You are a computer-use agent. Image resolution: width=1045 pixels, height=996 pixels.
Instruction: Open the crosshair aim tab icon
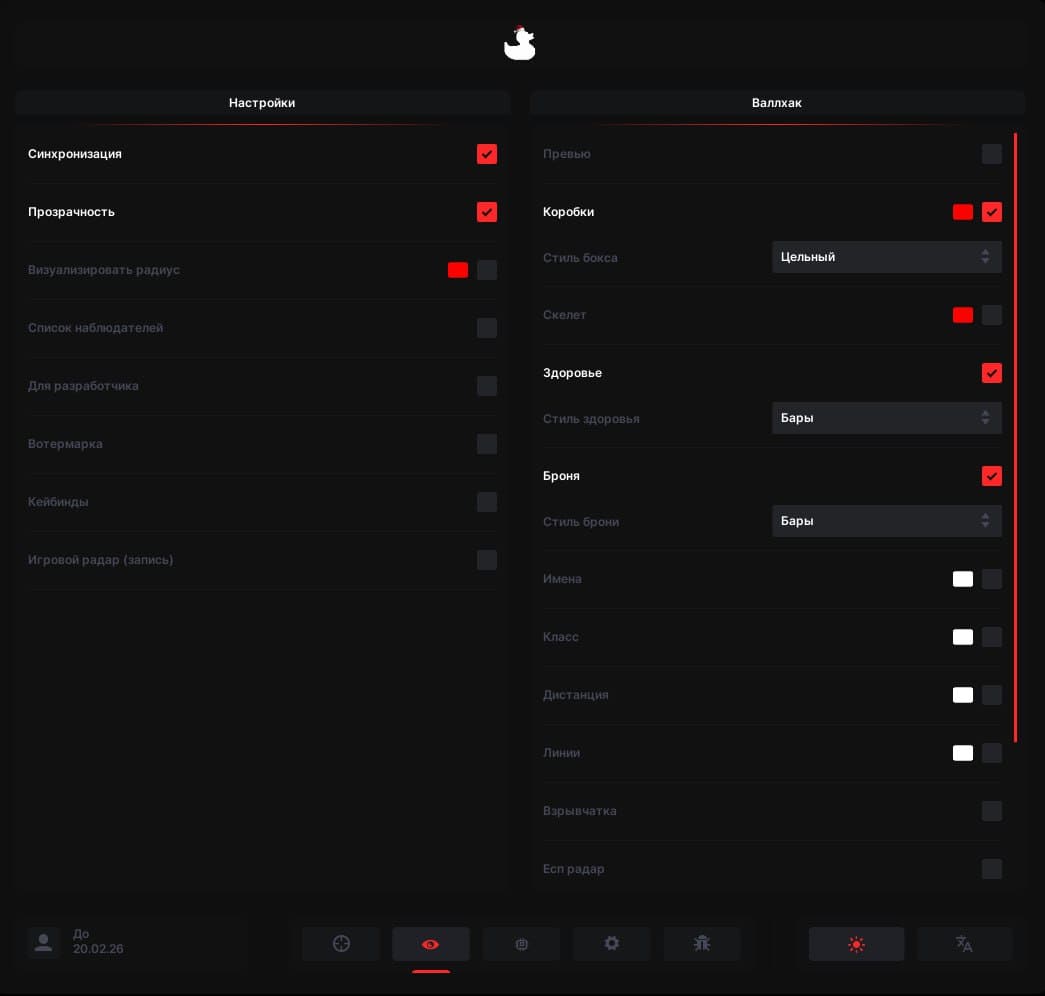341,944
